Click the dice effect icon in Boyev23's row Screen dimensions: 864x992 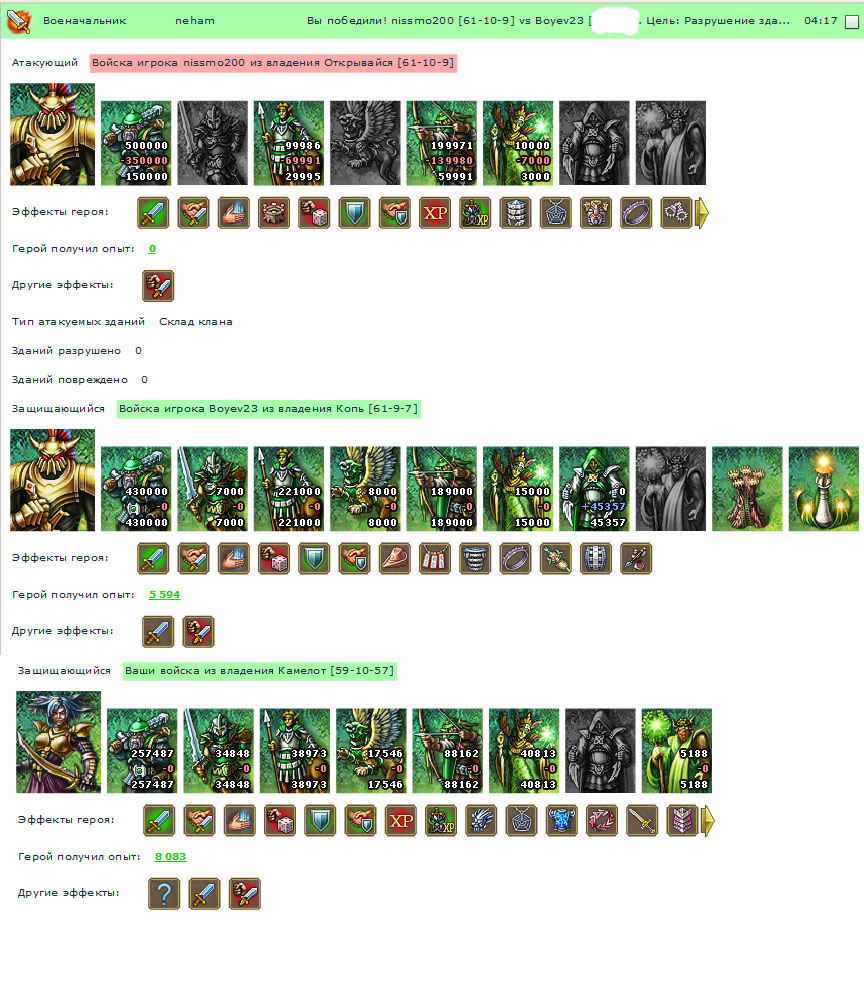point(274,559)
